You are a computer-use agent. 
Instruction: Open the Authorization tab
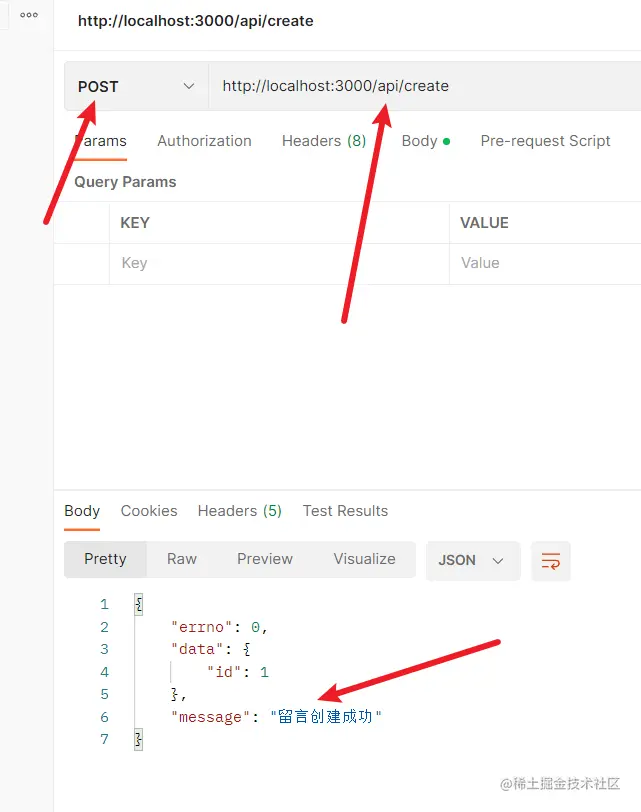pos(205,141)
